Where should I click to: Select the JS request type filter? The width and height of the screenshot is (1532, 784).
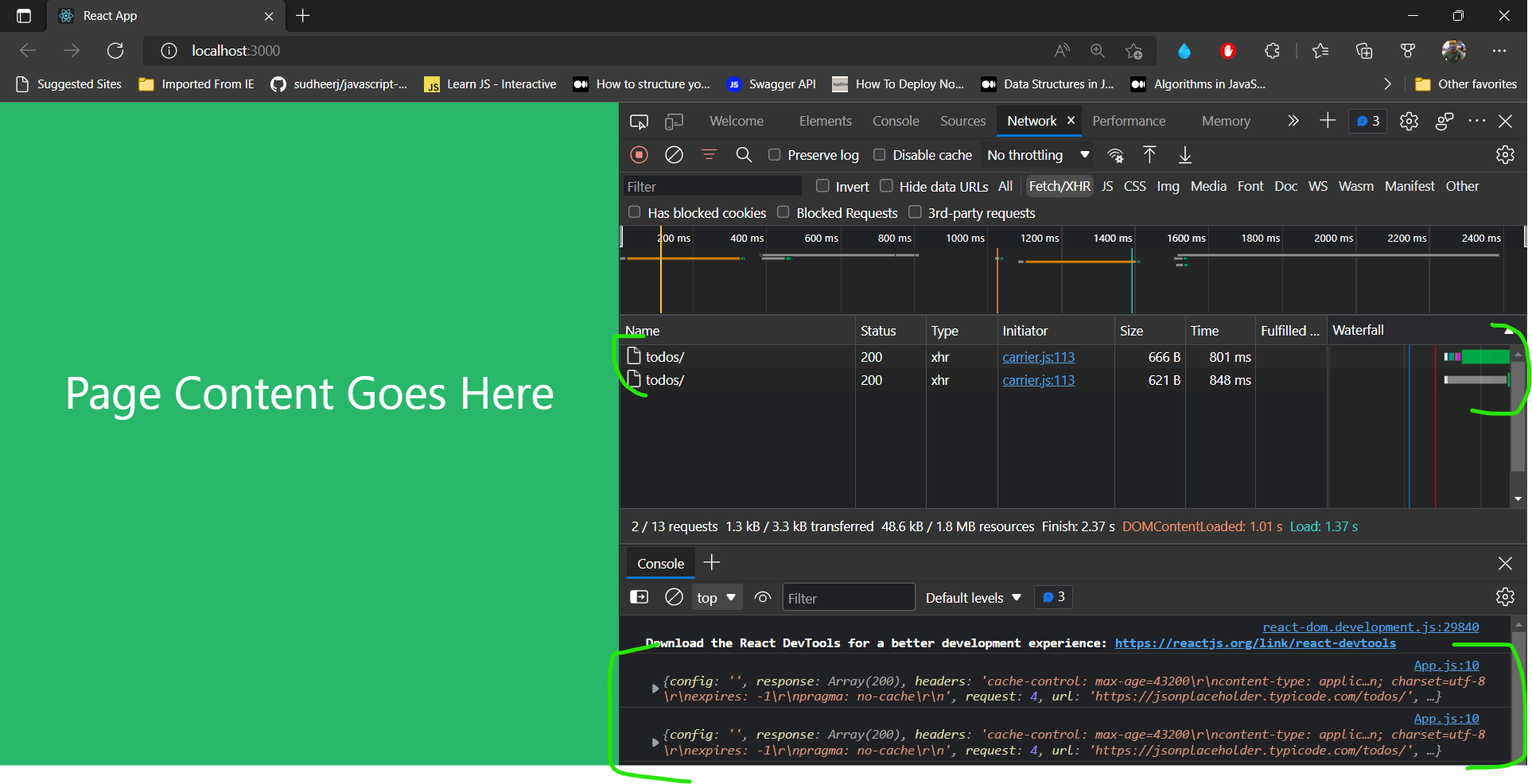pyautogui.click(x=1106, y=186)
